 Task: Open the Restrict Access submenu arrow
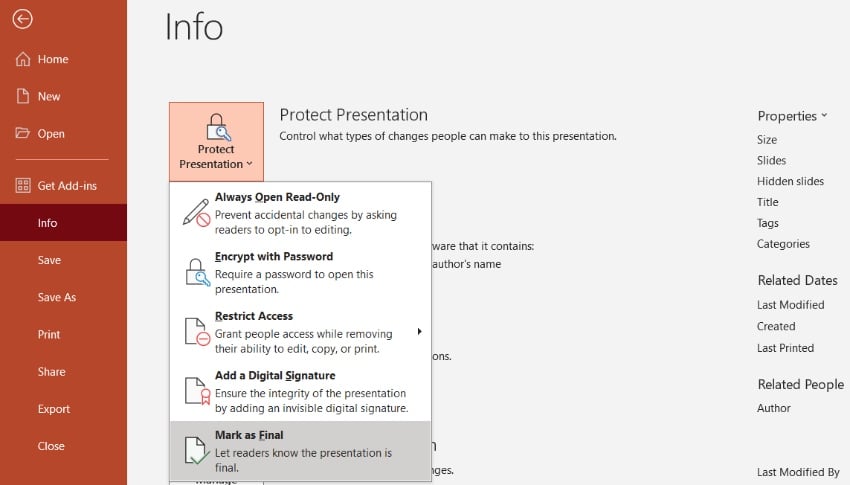coord(419,331)
